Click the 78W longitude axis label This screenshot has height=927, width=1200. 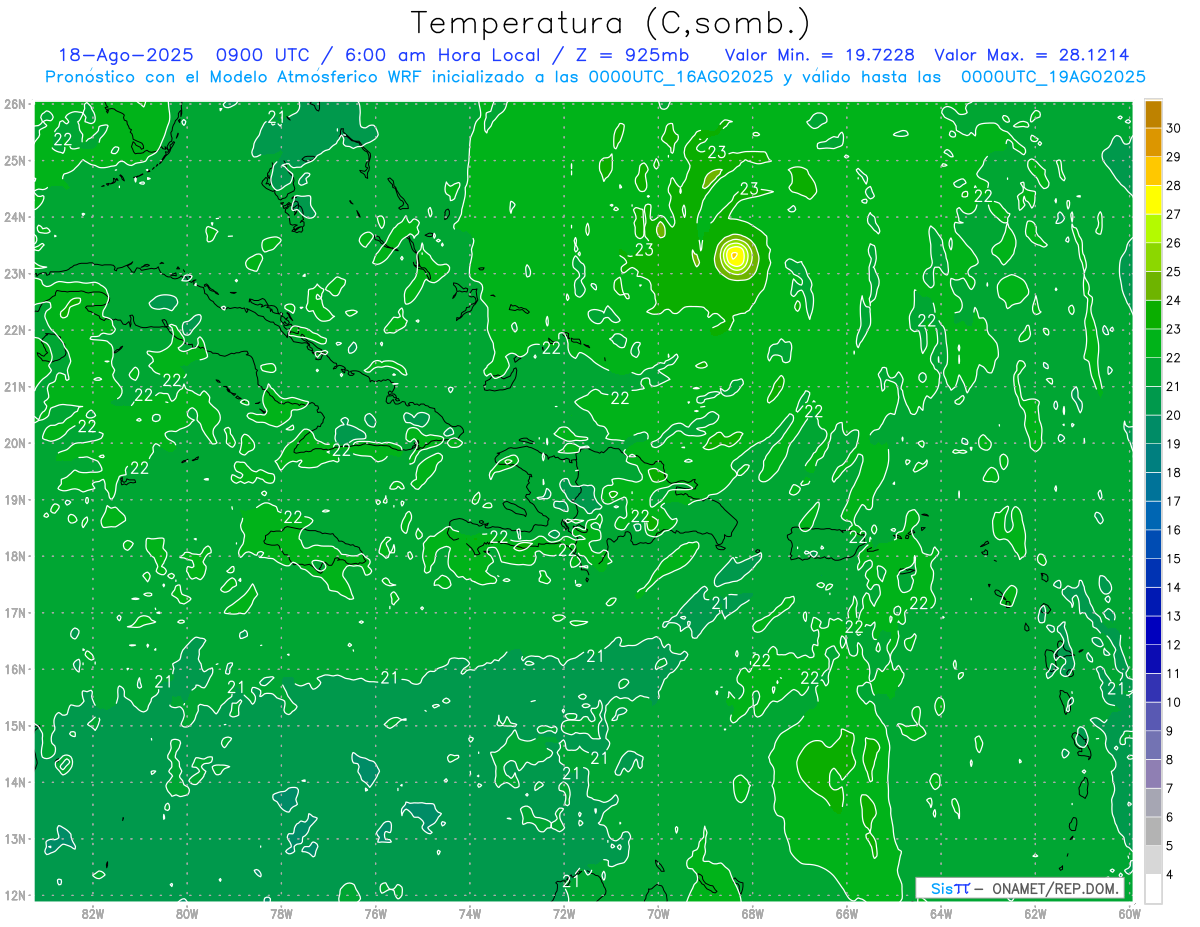[x=281, y=913]
